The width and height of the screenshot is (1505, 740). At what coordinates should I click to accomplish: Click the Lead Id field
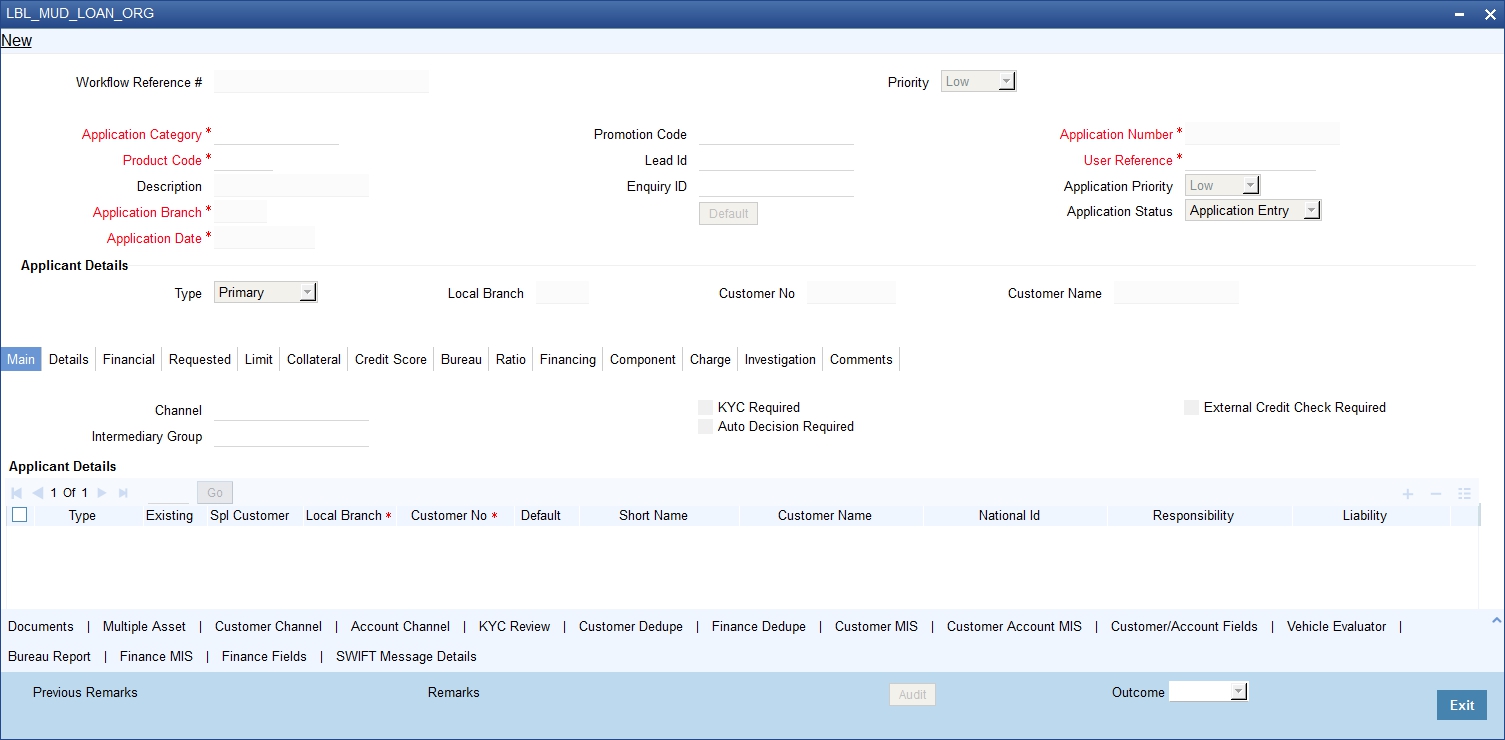coord(776,160)
